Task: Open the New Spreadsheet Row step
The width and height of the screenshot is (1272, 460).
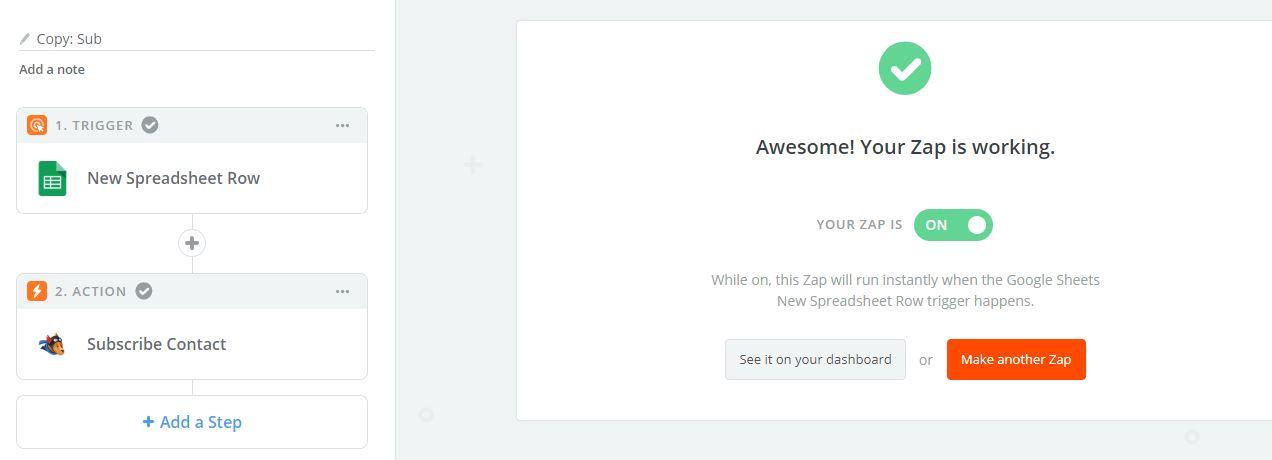Action: point(192,178)
